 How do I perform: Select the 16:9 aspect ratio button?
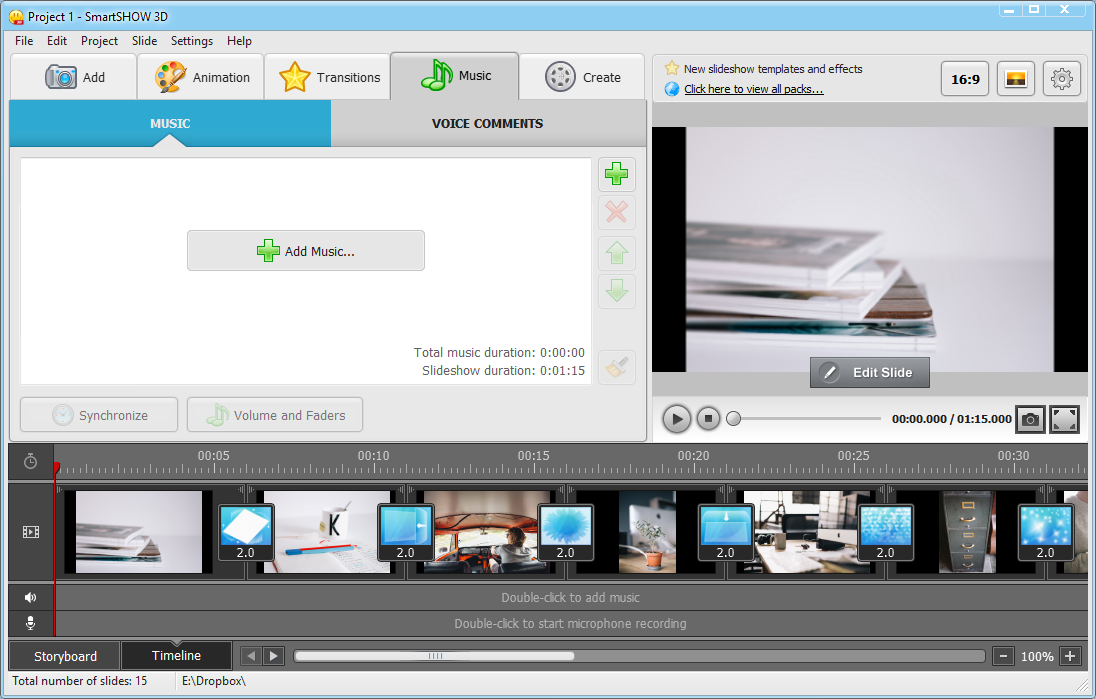click(965, 79)
